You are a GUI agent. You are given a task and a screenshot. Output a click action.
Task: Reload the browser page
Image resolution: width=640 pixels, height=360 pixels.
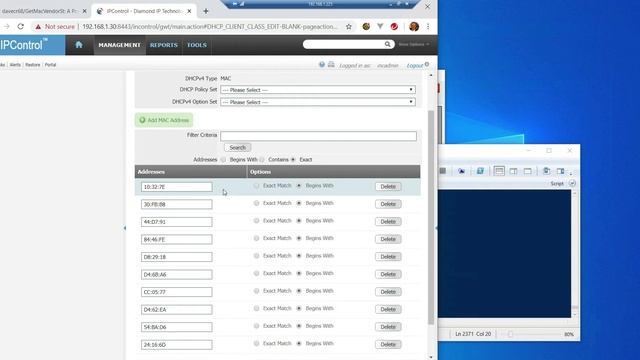[20, 27]
